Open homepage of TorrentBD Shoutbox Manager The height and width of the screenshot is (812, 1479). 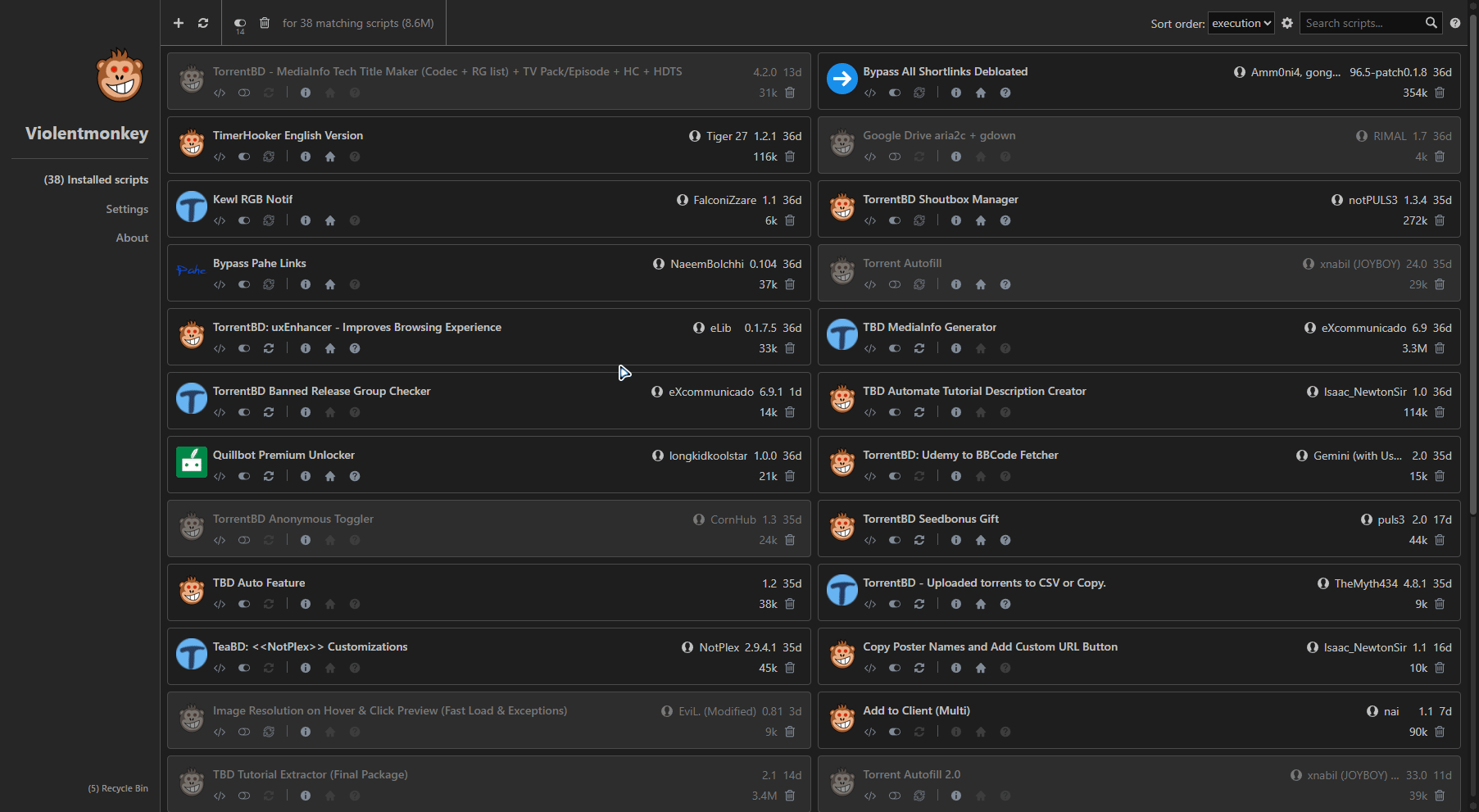pos(981,220)
